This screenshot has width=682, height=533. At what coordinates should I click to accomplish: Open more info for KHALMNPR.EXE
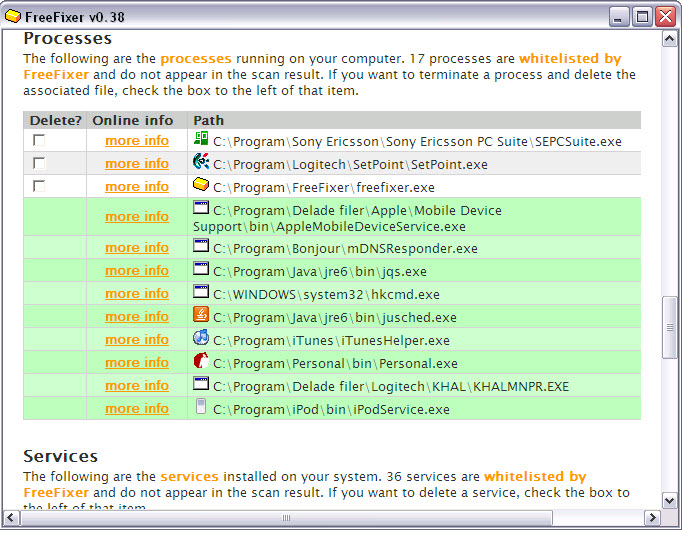tap(137, 385)
